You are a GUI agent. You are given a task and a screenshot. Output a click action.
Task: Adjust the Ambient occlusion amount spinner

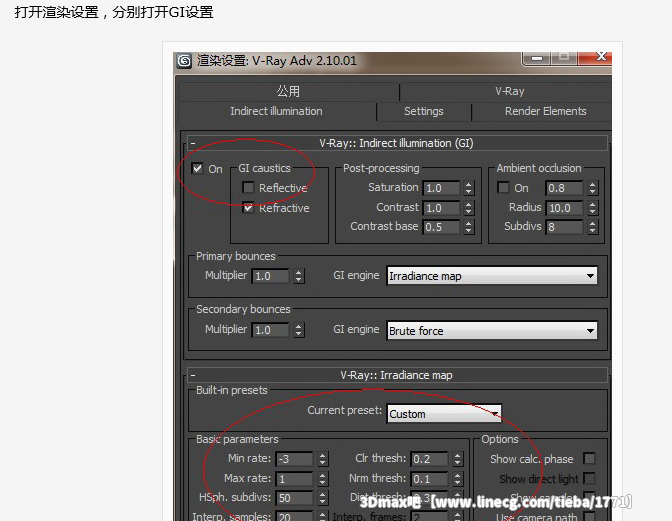coord(592,188)
